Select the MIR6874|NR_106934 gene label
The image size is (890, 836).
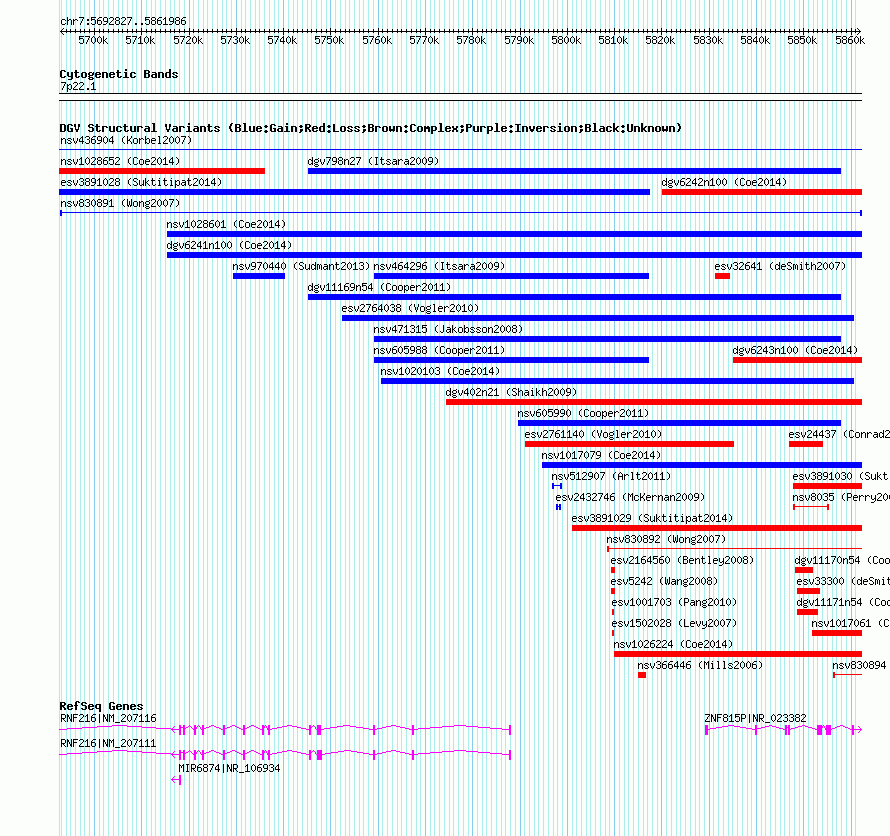click(229, 768)
